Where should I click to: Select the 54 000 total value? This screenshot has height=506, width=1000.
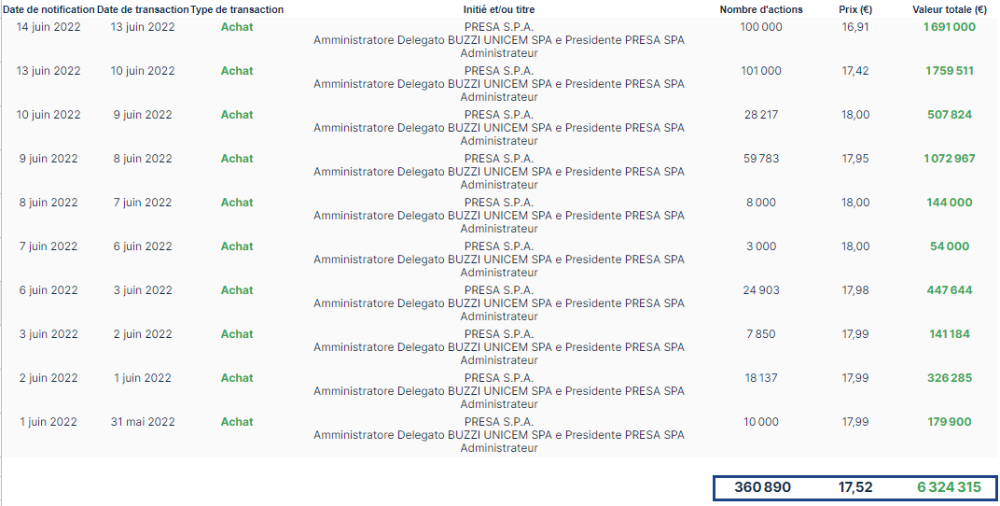tap(950, 247)
